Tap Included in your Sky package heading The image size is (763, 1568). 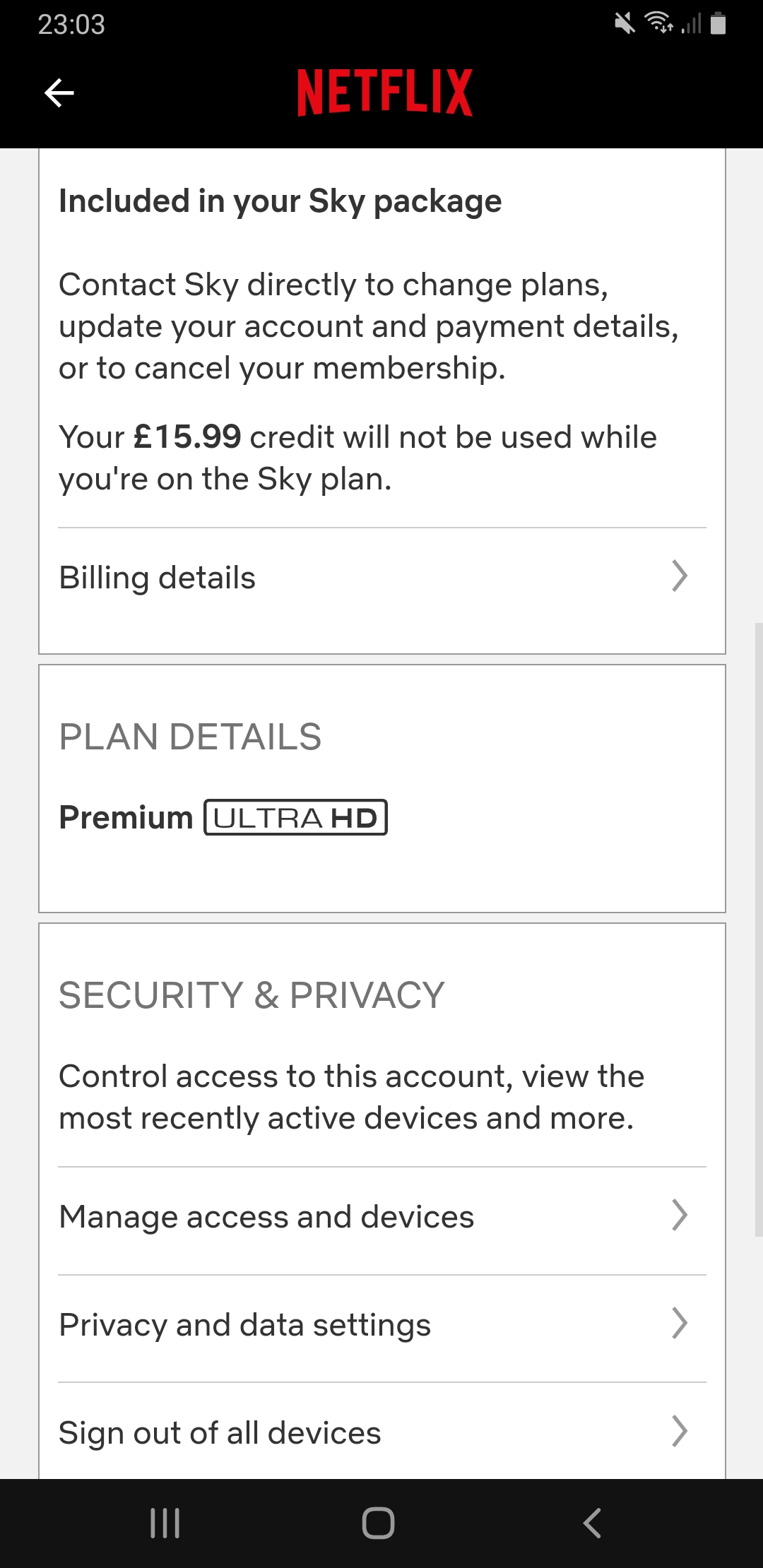point(280,201)
